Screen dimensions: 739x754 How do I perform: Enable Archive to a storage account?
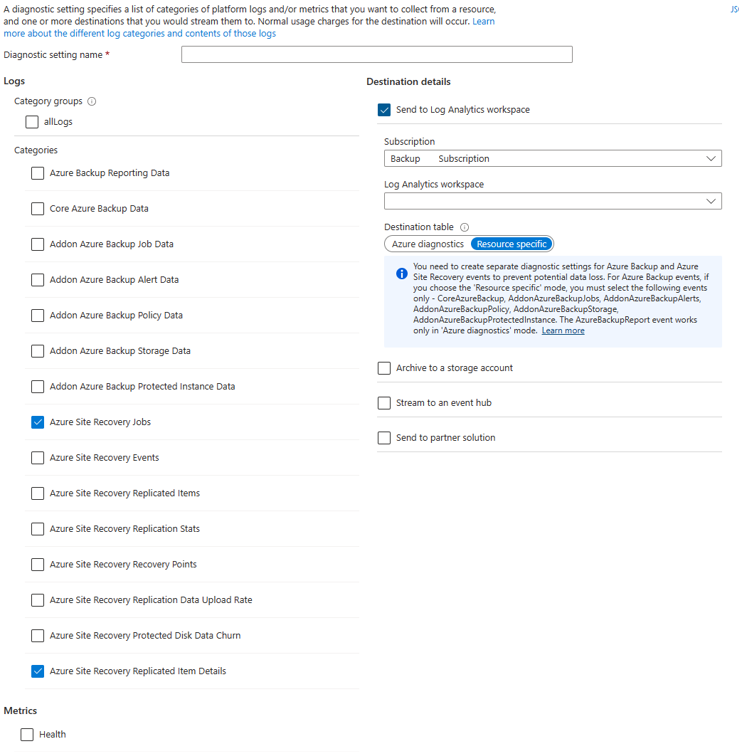384,368
